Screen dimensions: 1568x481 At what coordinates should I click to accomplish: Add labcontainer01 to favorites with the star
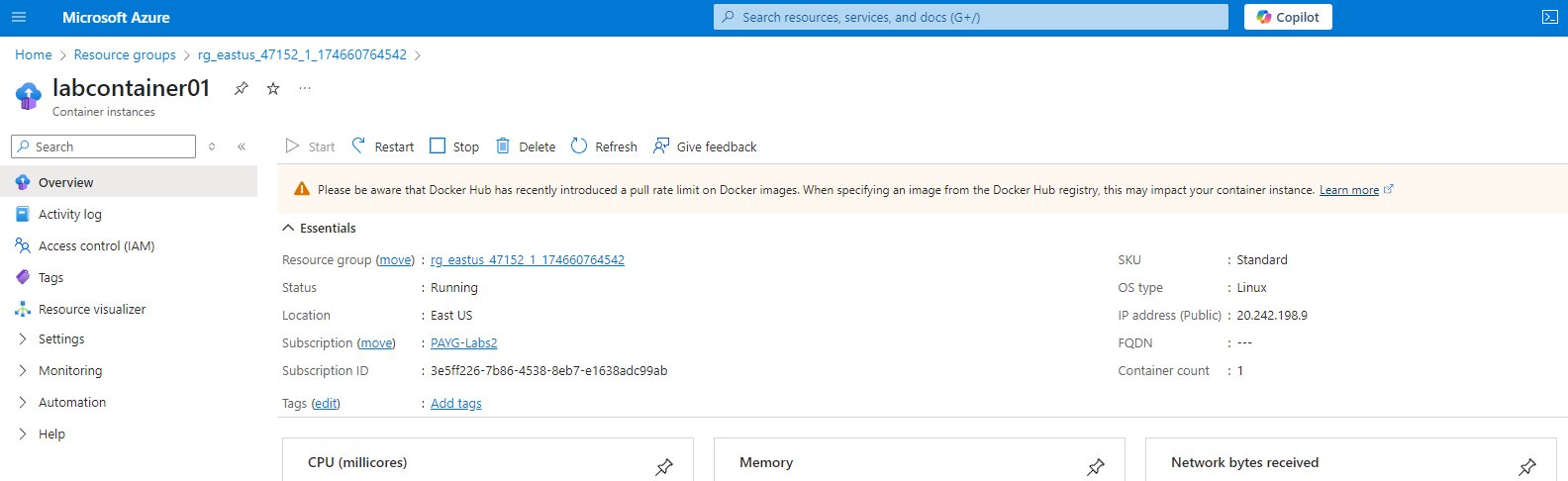273,88
